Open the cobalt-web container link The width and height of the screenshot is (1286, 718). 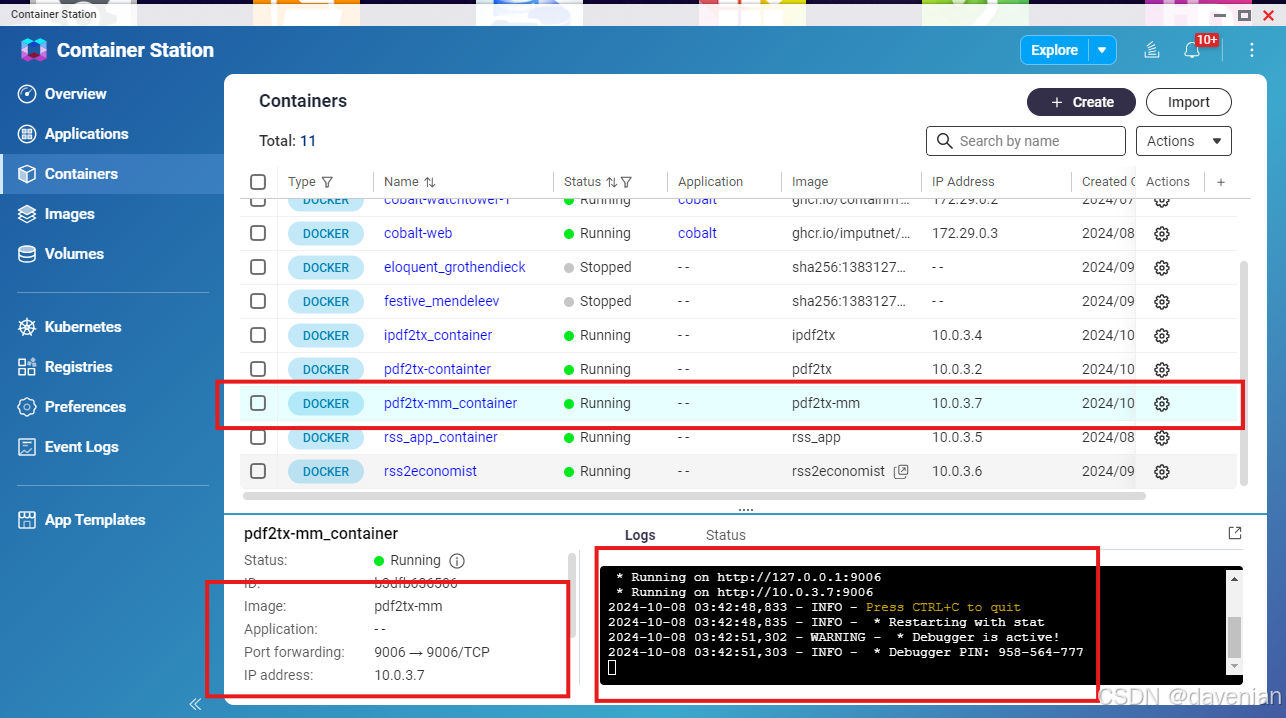click(418, 233)
